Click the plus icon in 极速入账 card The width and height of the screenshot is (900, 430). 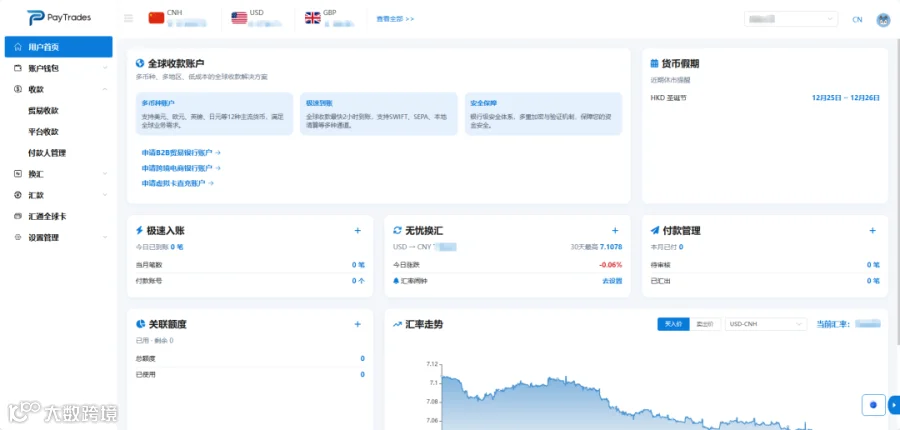358,231
